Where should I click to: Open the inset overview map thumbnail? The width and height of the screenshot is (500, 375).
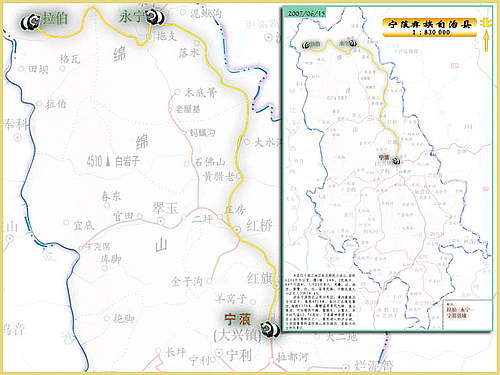(x=387, y=168)
